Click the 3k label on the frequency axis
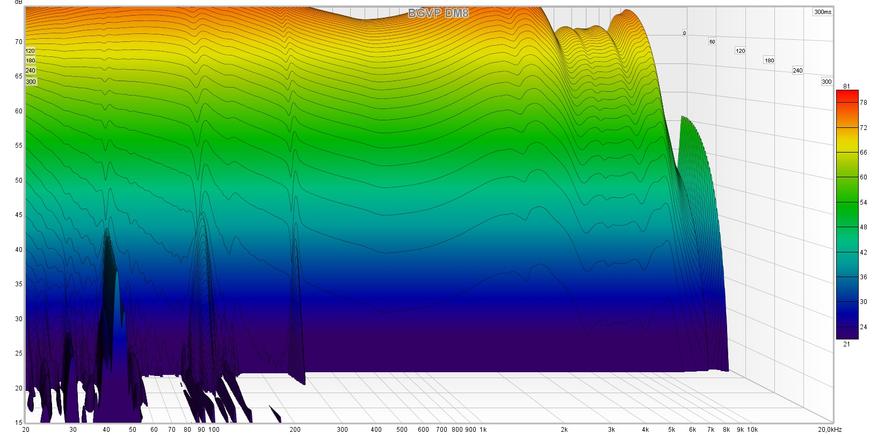 click(x=611, y=430)
